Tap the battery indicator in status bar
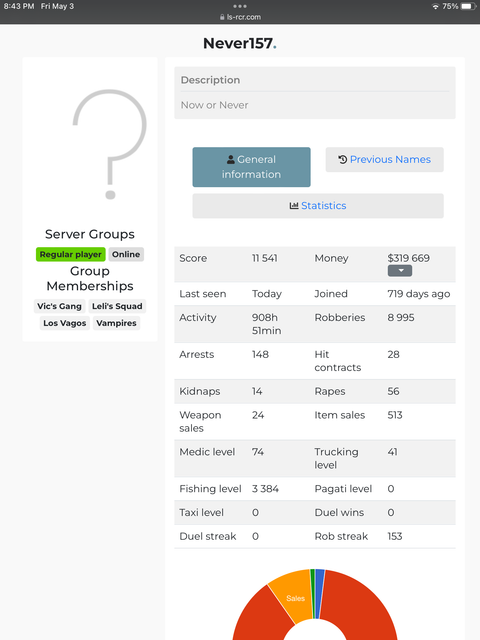 (468, 6)
